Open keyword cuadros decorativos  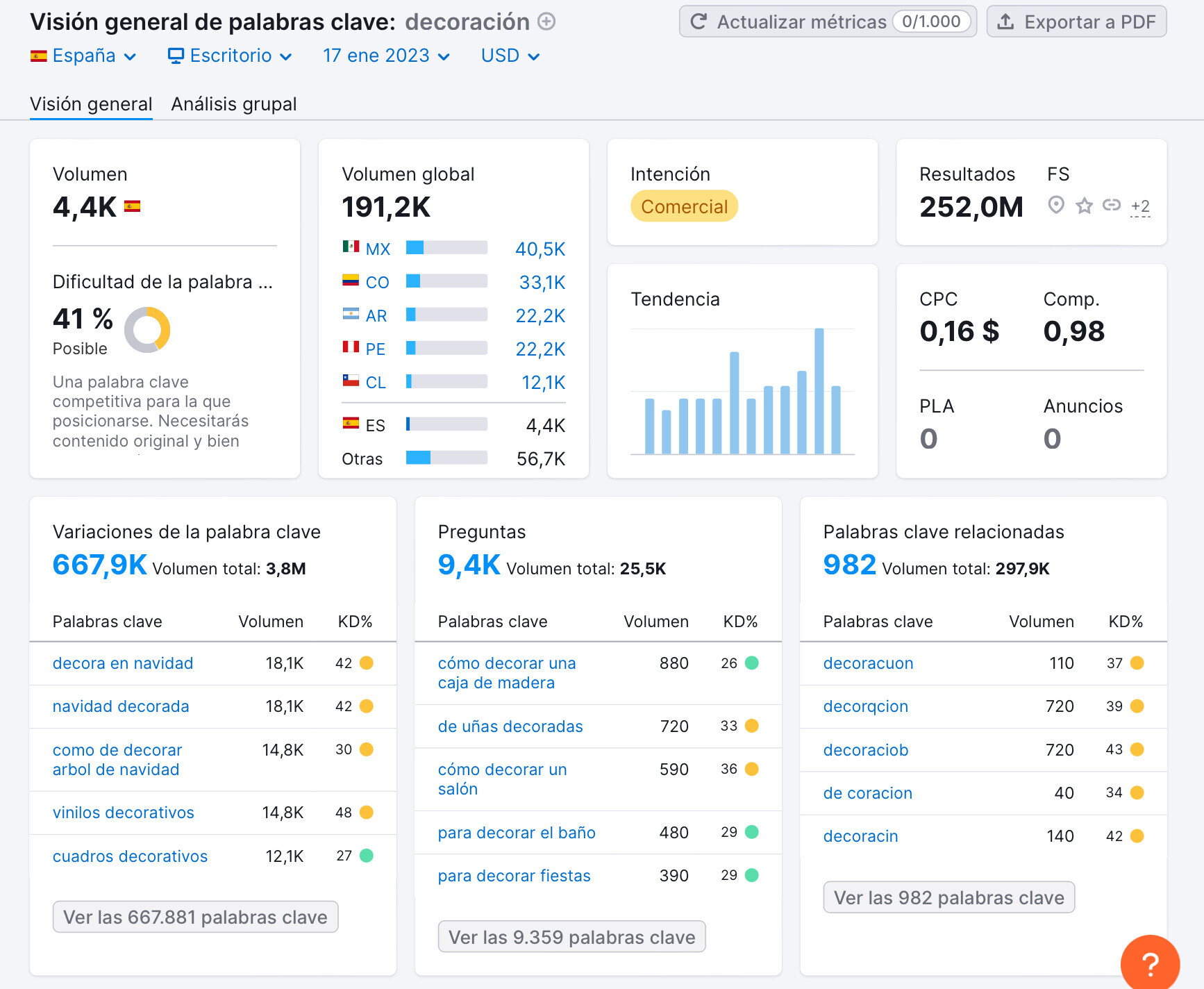point(131,856)
